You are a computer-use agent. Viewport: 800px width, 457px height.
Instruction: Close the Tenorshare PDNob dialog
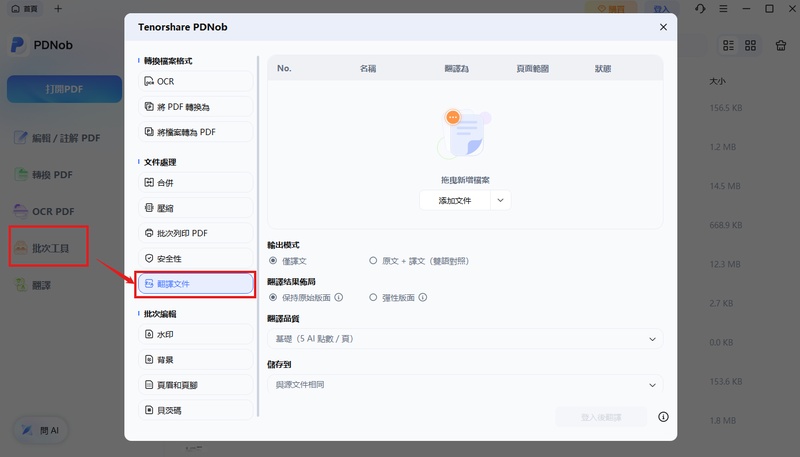(x=663, y=27)
